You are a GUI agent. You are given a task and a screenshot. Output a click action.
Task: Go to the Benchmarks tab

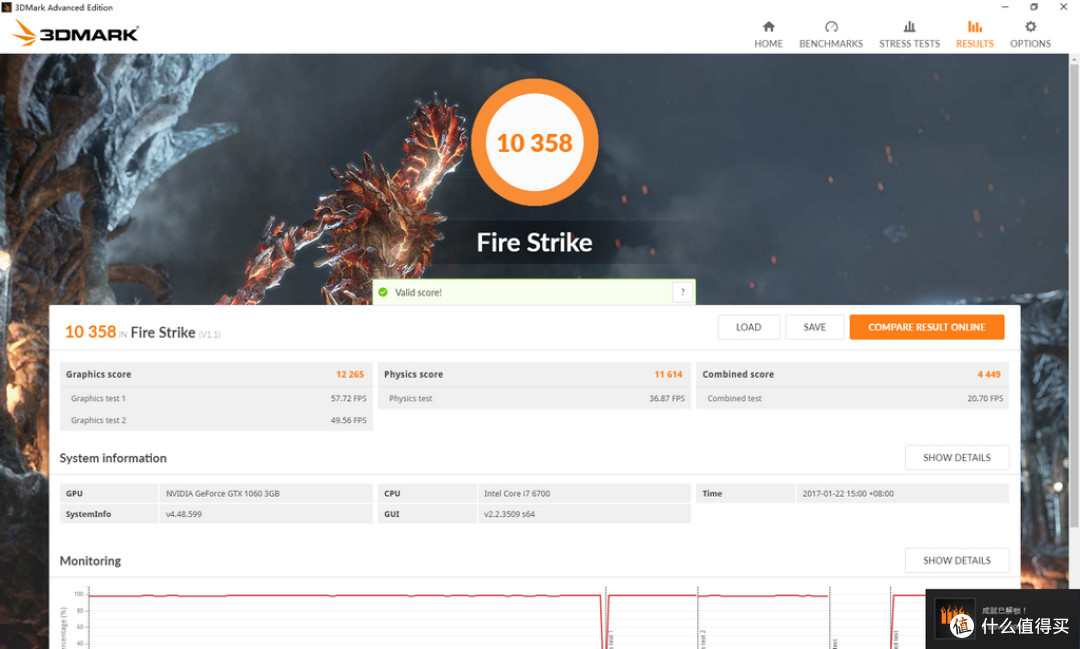click(x=831, y=34)
